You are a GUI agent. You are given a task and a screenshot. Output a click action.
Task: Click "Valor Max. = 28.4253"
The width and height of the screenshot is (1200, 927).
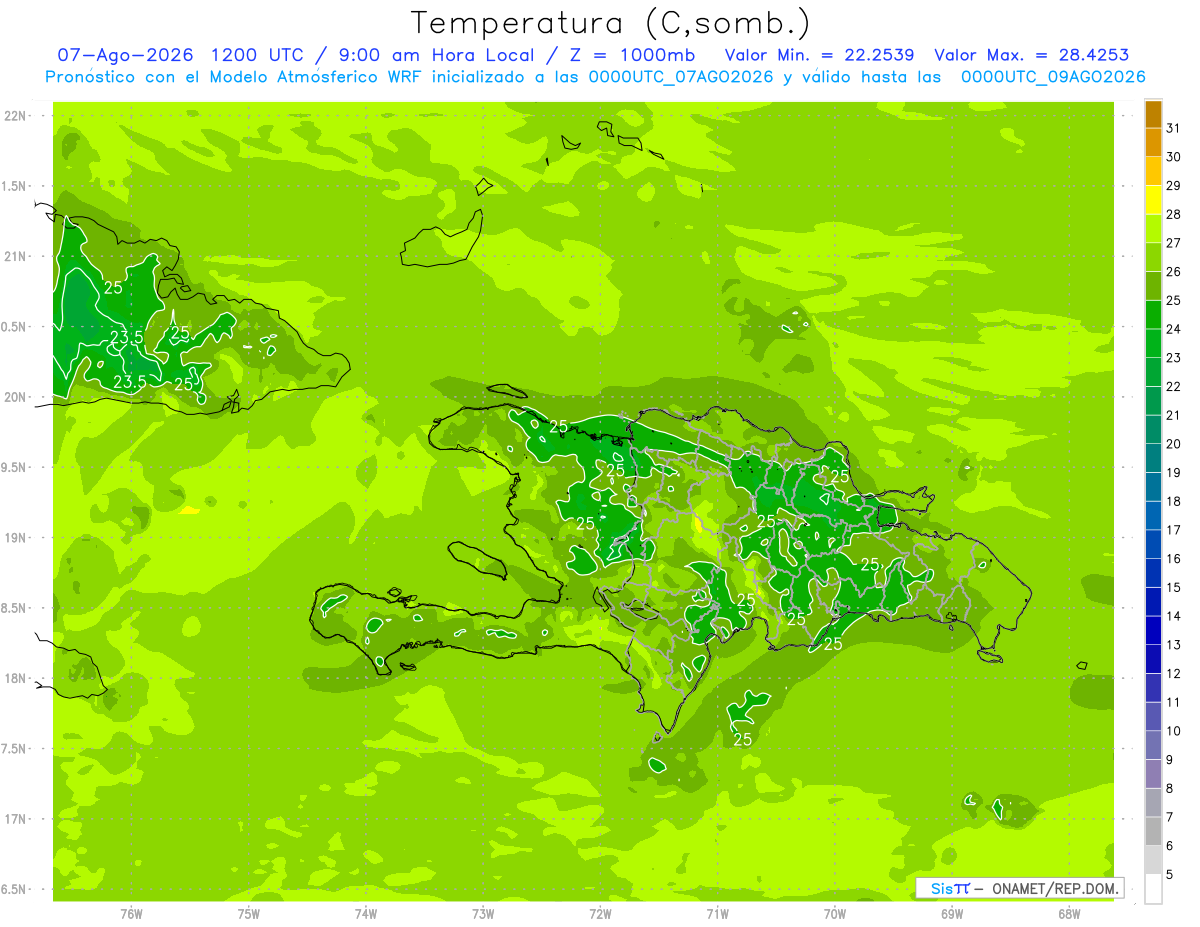coord(1031,55)
